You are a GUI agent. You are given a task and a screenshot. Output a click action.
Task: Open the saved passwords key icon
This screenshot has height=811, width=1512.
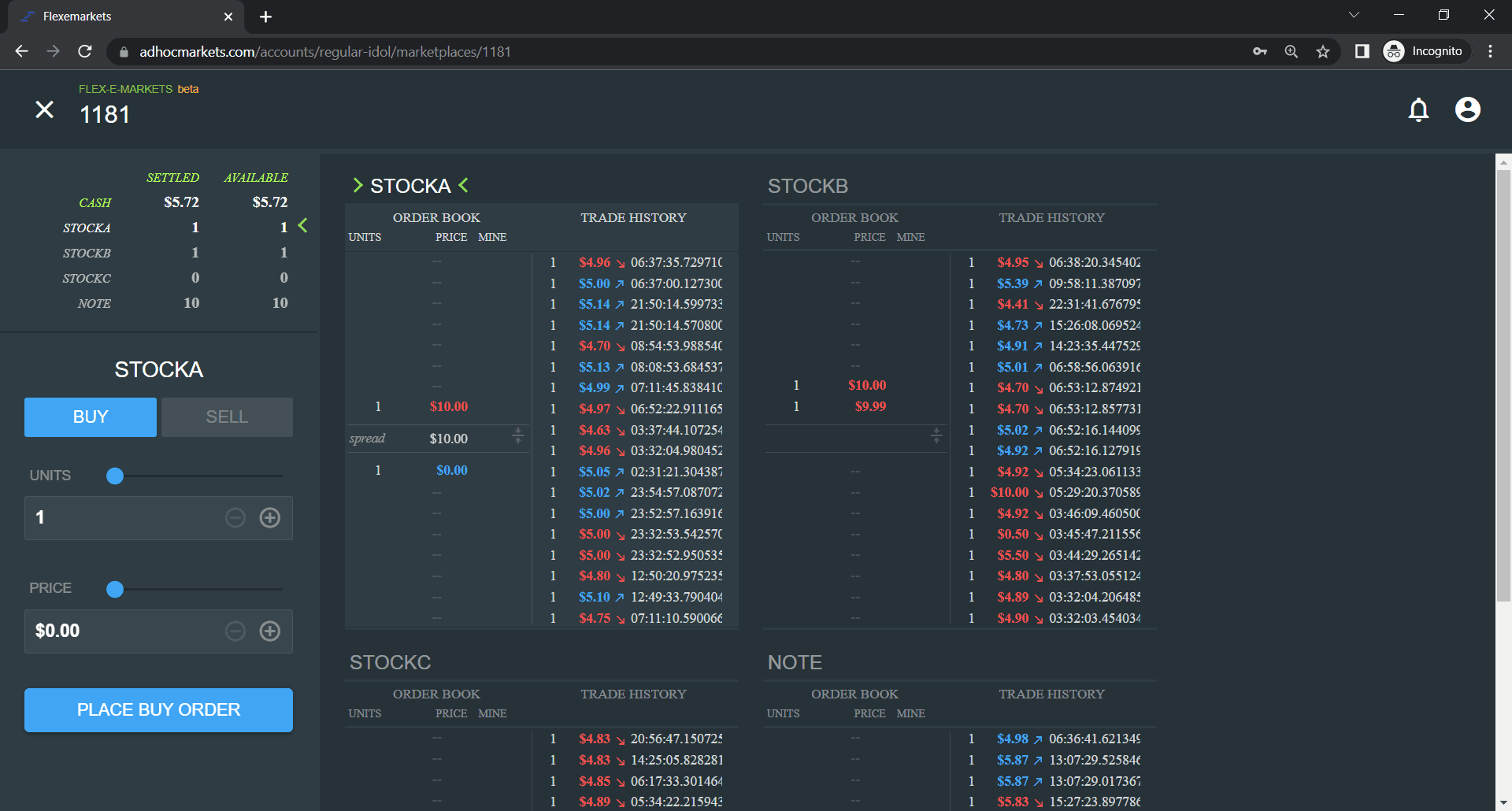tap(1260, 51)
